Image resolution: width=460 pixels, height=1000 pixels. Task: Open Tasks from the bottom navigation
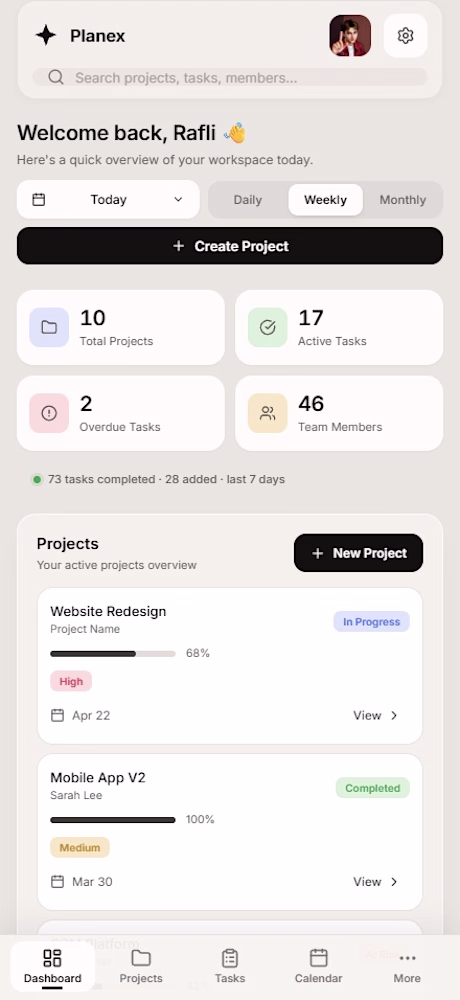(230, 966)
